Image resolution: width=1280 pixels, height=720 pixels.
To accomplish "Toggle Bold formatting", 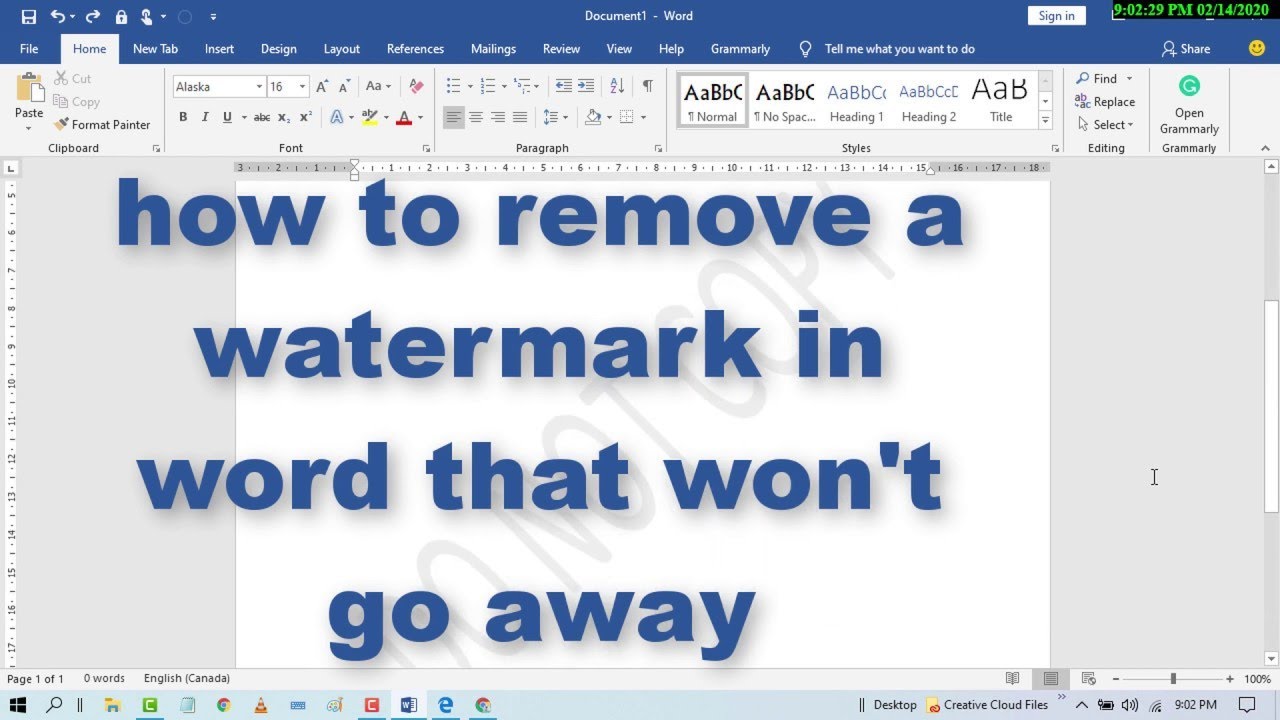I will click(183, 117).
